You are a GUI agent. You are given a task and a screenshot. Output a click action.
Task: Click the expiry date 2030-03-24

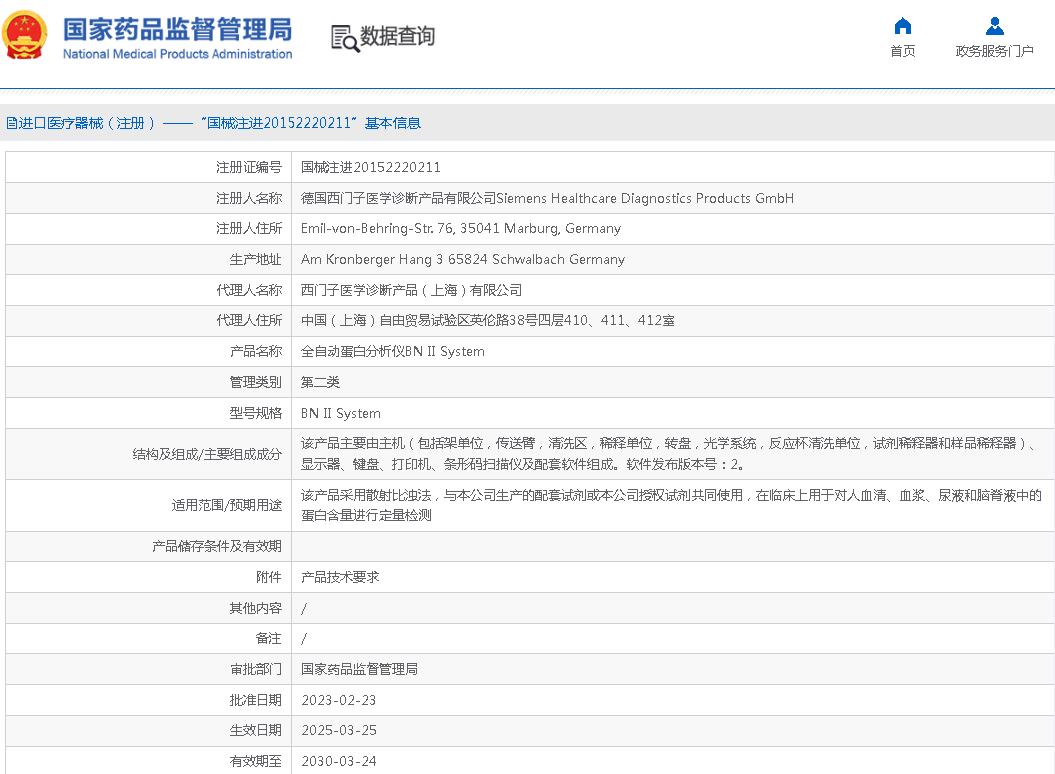click(x=338, y=761)
